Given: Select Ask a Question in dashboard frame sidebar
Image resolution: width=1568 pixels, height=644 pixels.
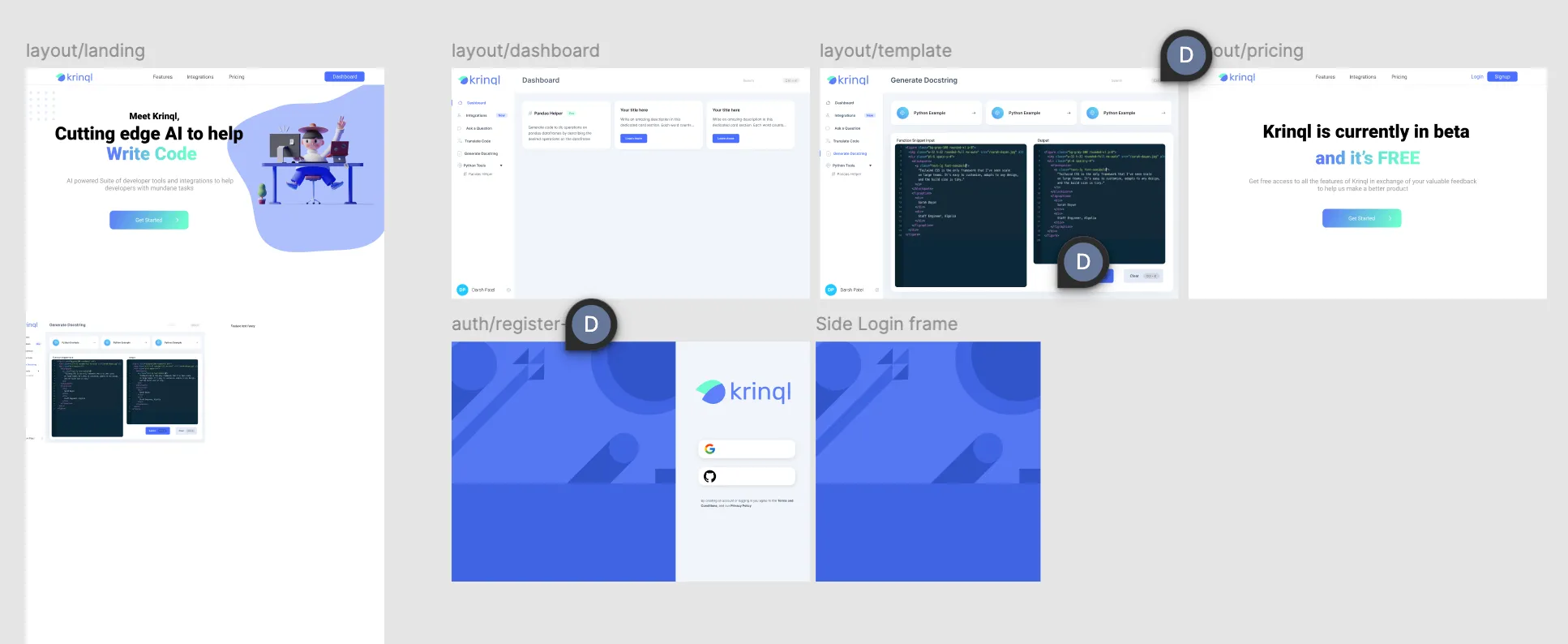Looking at the screenshot, I should 478,128.
